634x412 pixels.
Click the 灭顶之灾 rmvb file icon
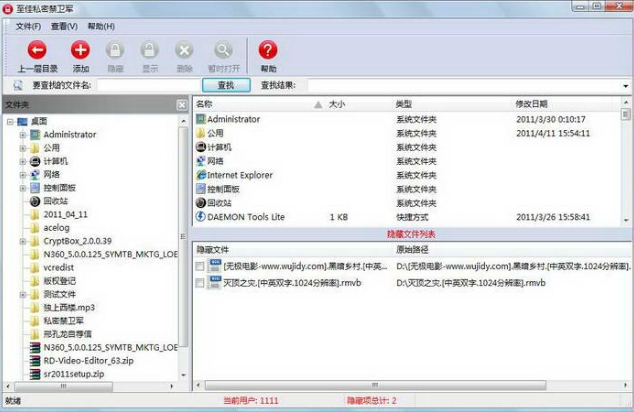(x=214, y=282)
